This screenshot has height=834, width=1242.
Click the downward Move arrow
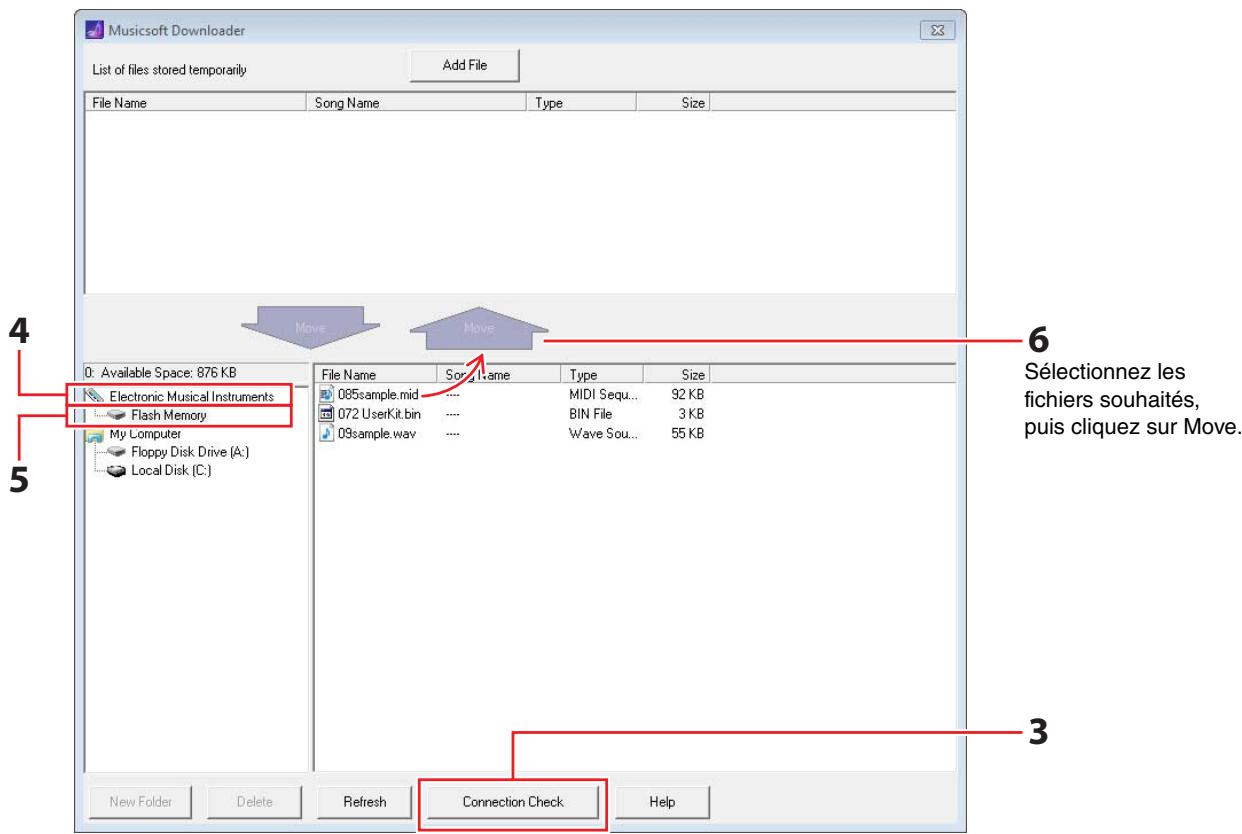[x=310, y=327]
